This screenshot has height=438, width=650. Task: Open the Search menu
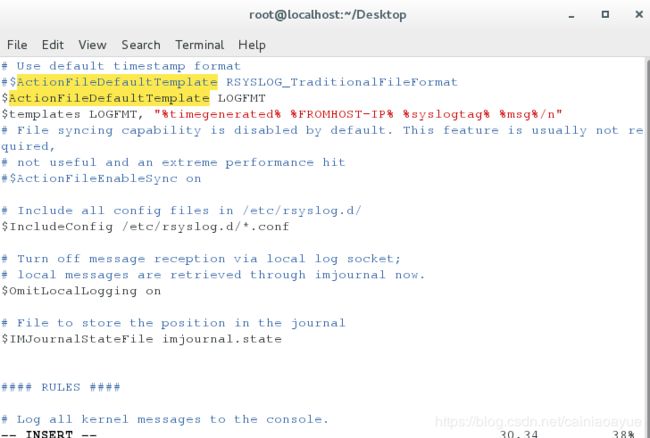pos(141,45)
